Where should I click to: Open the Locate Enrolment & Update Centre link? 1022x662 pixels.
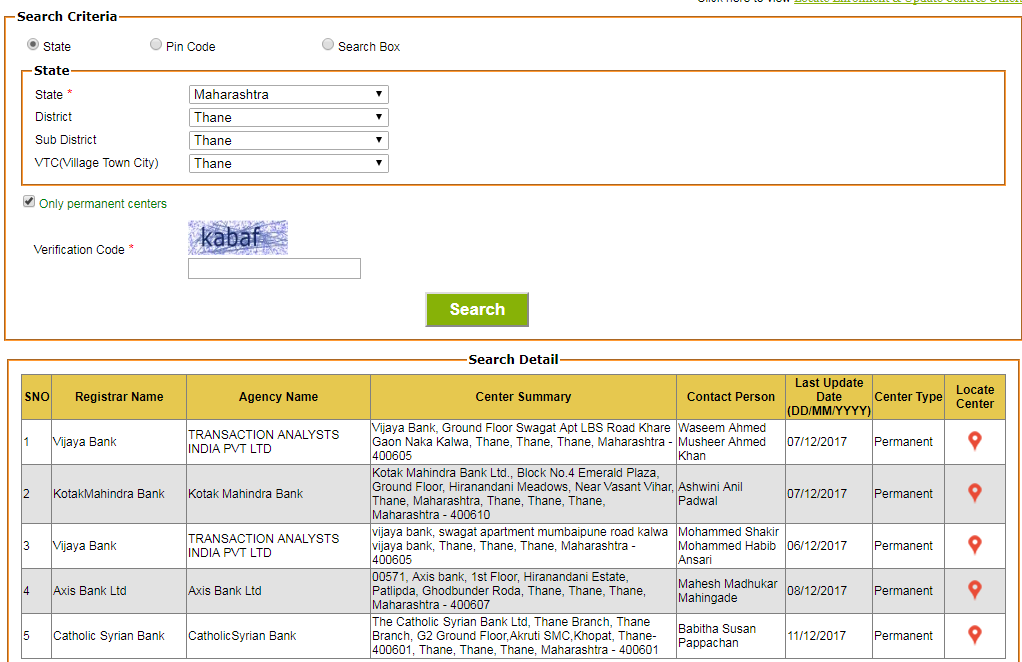[903, 3]
